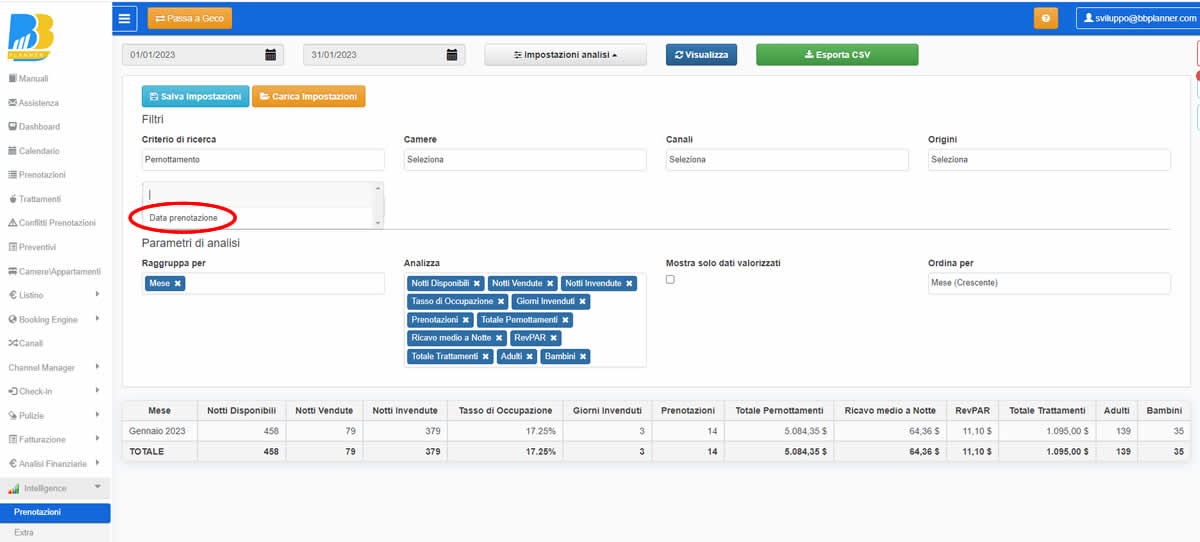The image size is (1200, 542).
Task: Remove the Mese grouping tag
Action: pyautogui.click(x=178, y=284)
